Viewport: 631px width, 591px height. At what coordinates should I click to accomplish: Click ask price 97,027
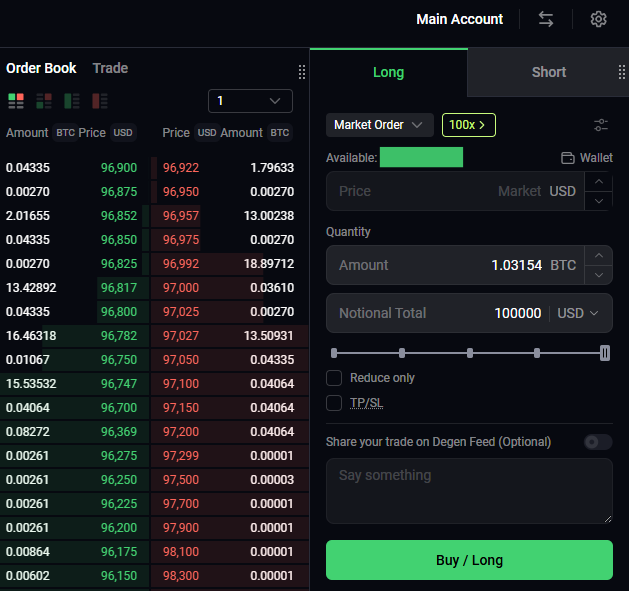click(x=181, y=336)
